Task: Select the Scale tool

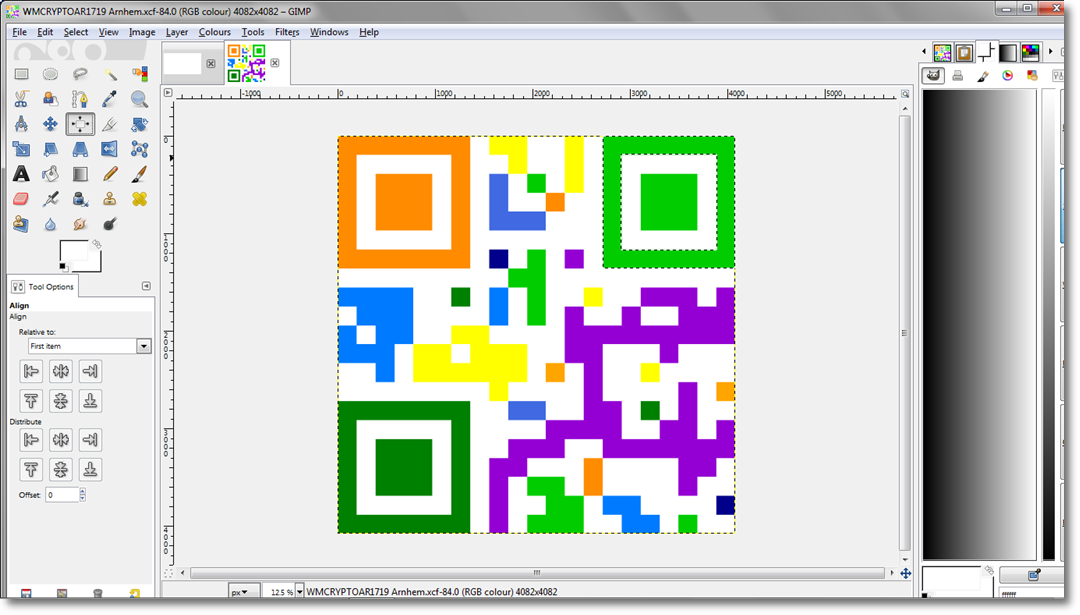Action: tap(21, 149)
